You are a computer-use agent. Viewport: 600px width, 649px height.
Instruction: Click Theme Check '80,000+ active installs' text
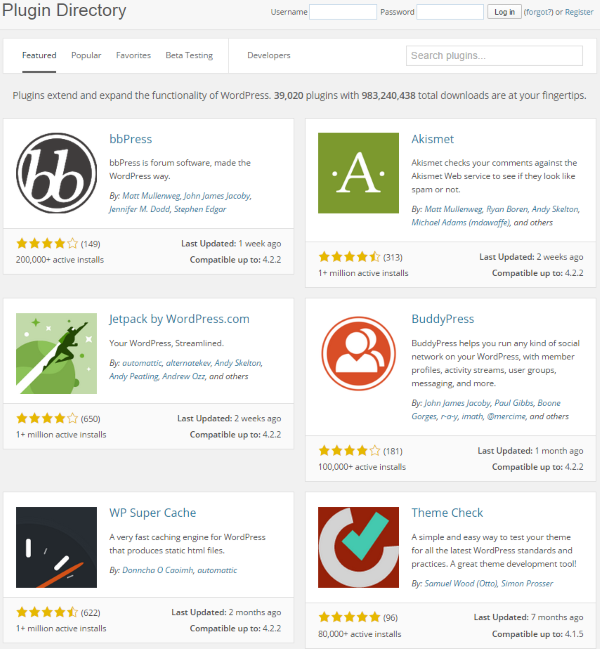tap(360, 634)
